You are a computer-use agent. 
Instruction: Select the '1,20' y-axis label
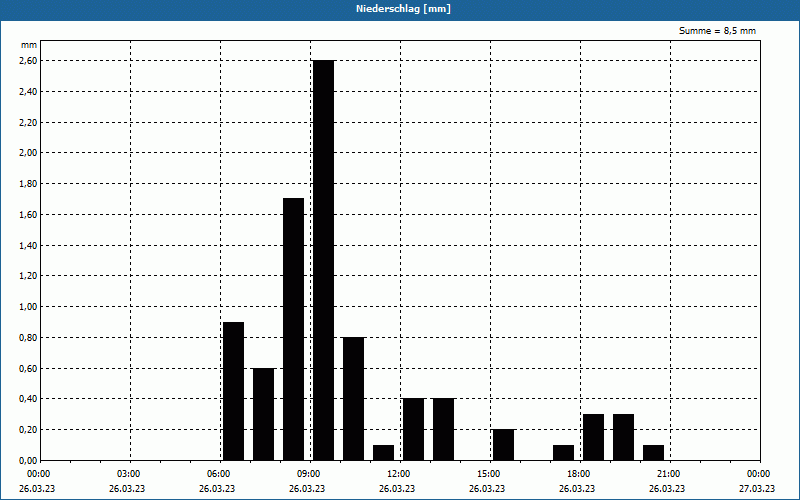click(x=29, y=276)
